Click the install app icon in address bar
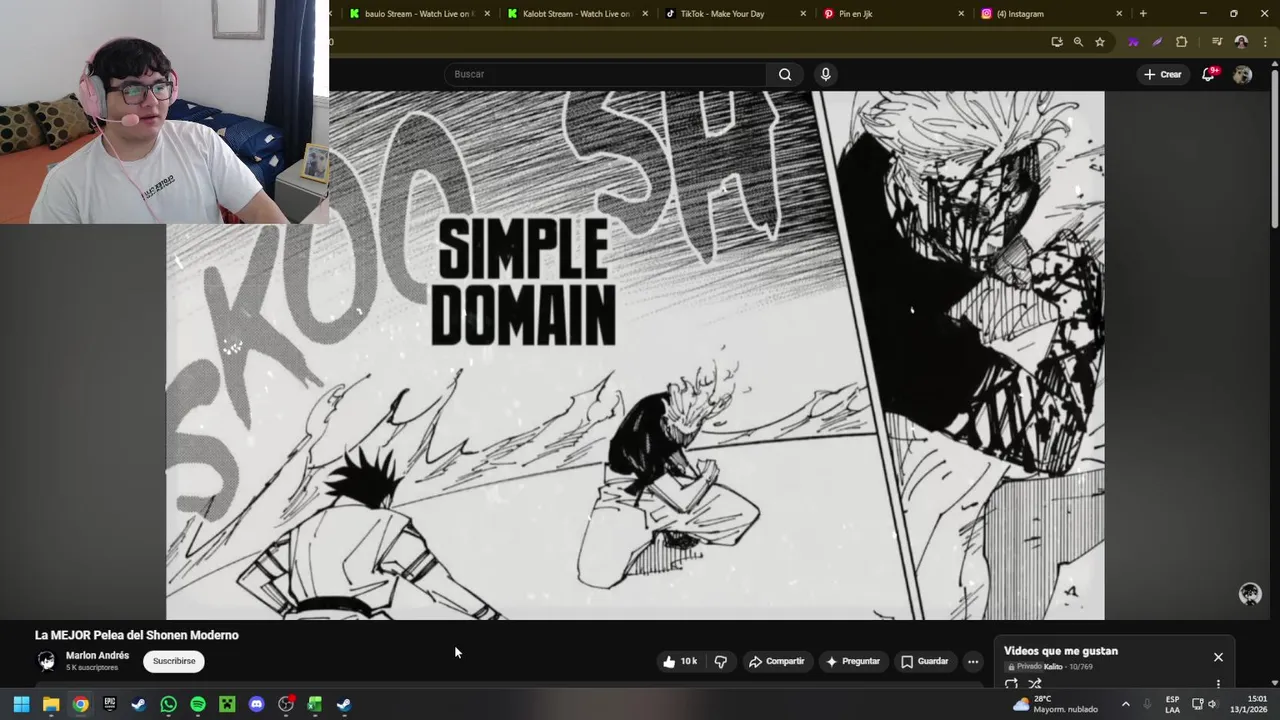The height and width of the screenshot is (720, 1280). coord(1057,42)
